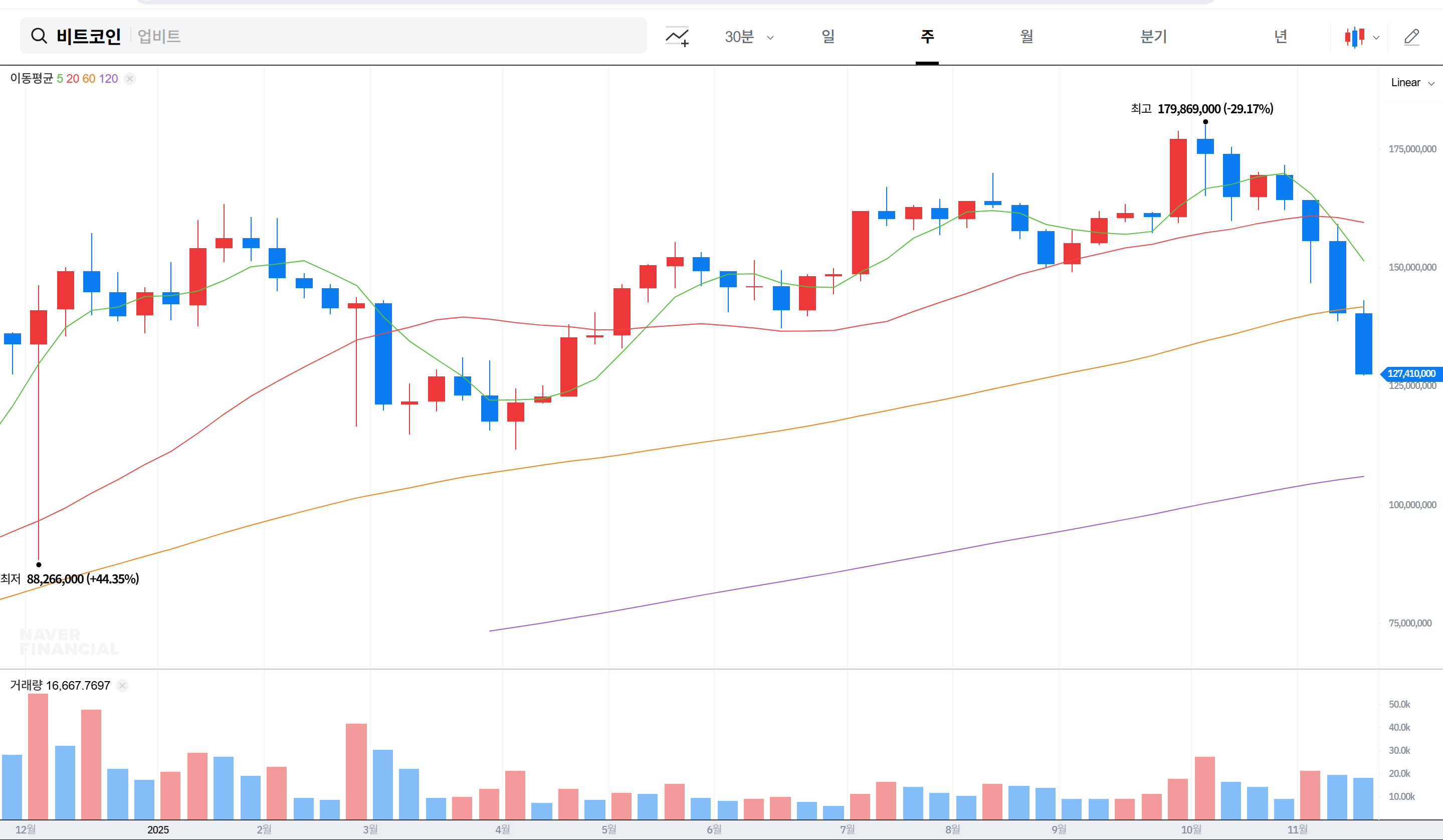Viewport: 1443px width, 840px height.
Task: Click the 150,000,000 price axis label
Action: (x=1412, y=268)
